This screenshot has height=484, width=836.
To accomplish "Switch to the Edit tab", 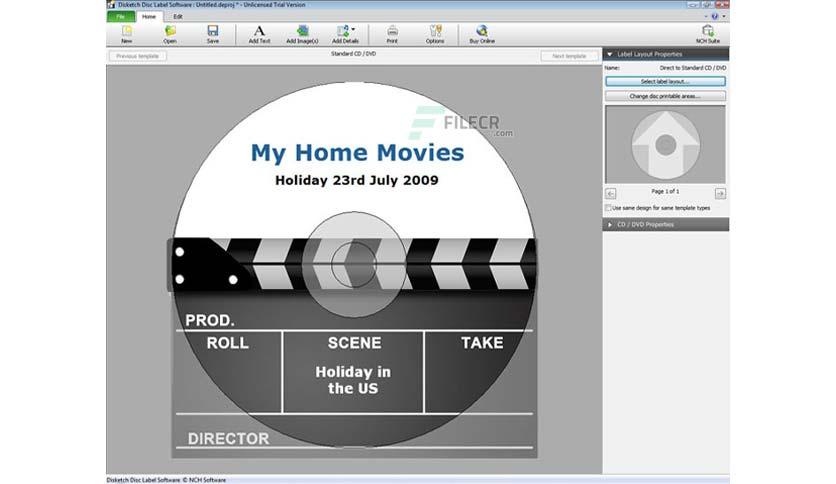I will [177, 17].
